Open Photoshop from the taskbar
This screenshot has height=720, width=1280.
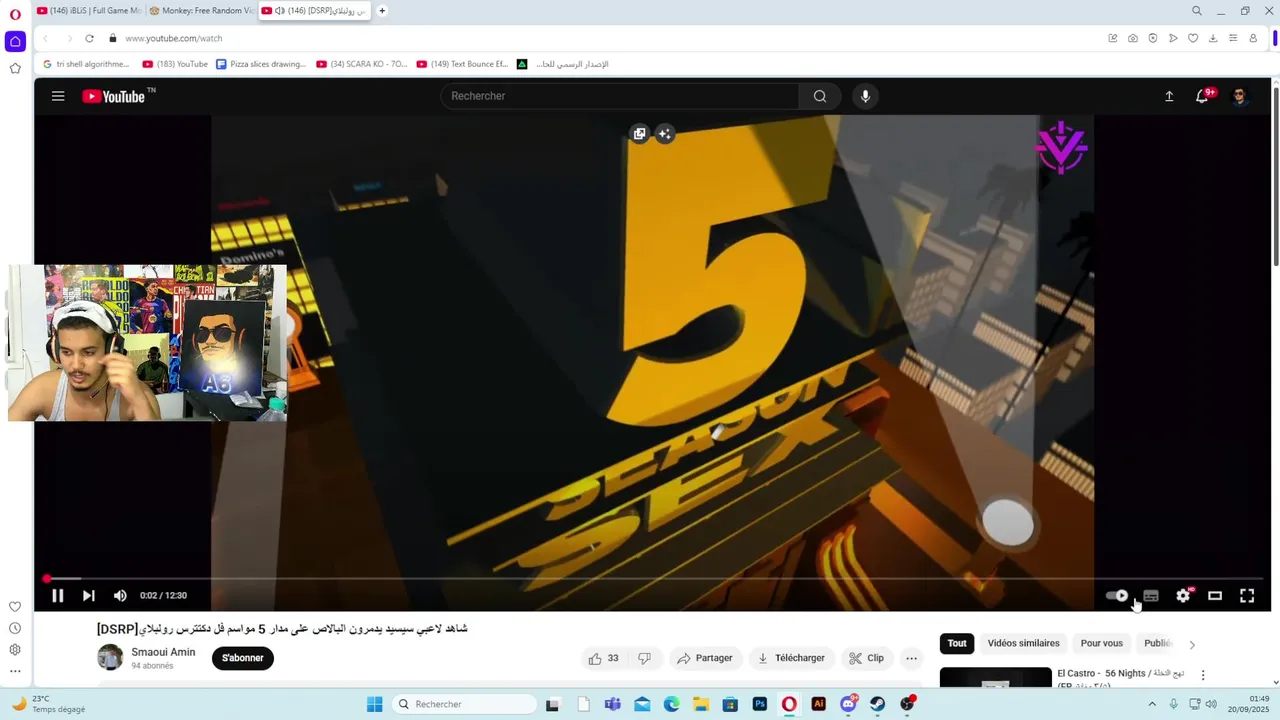coord(759,704)
